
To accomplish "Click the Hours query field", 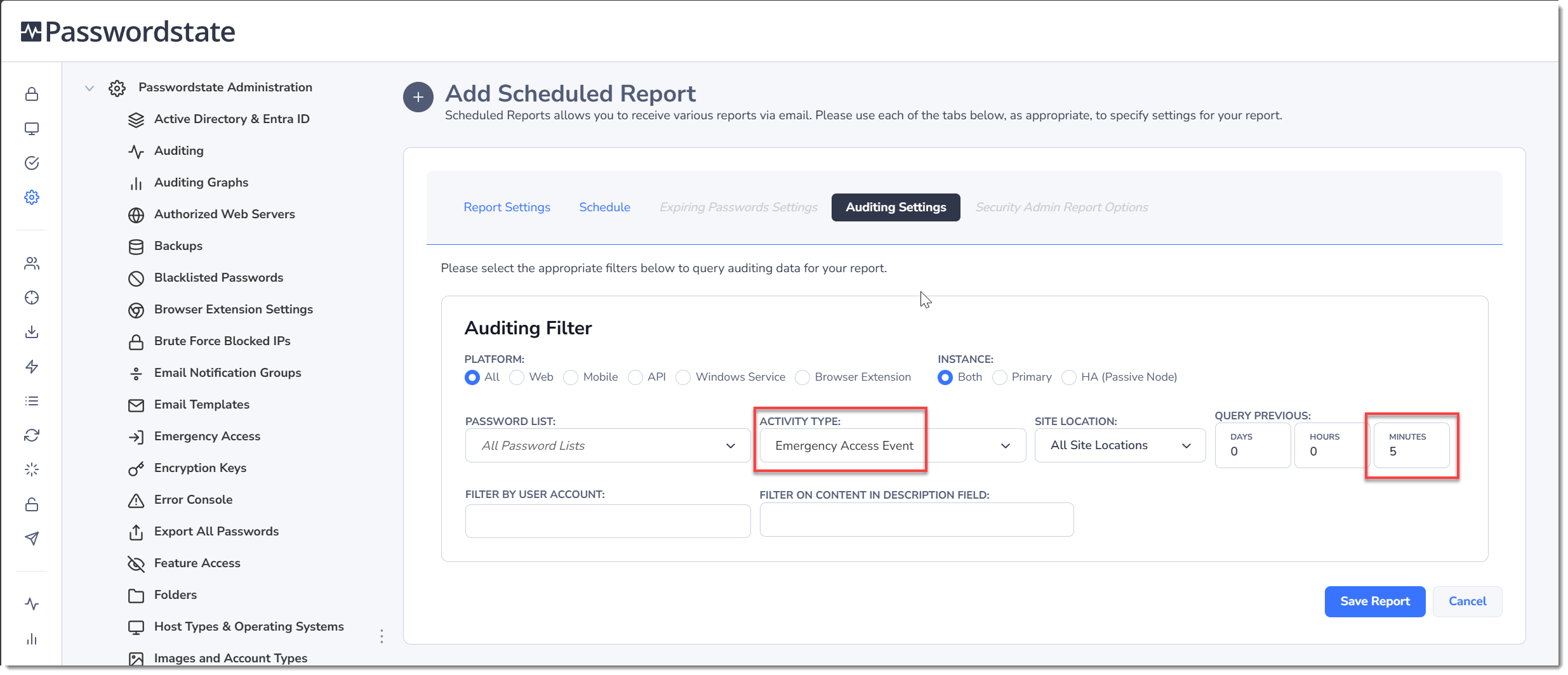I will tap(1332, 445).
